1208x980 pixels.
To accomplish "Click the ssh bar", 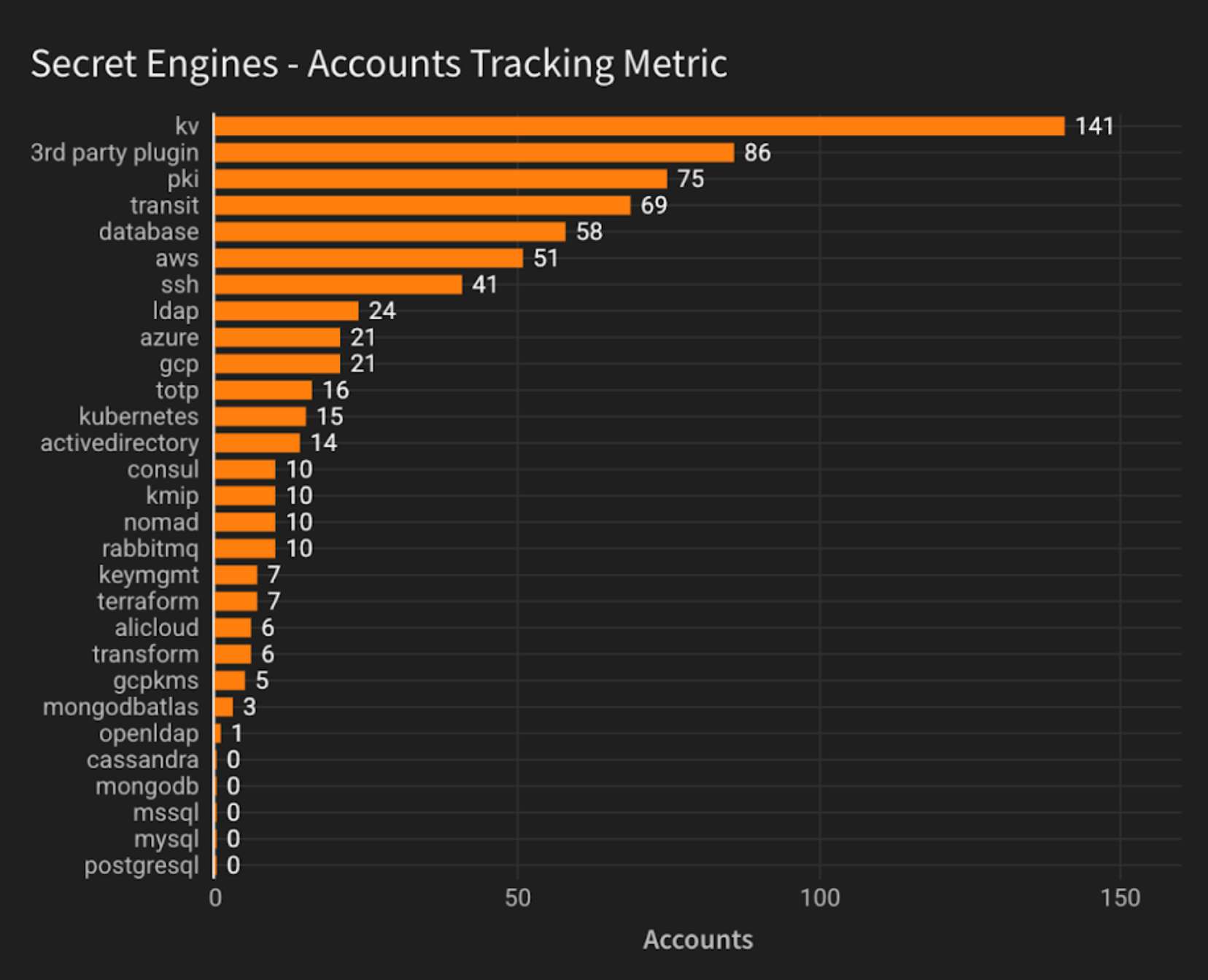I will coord(338,284).
